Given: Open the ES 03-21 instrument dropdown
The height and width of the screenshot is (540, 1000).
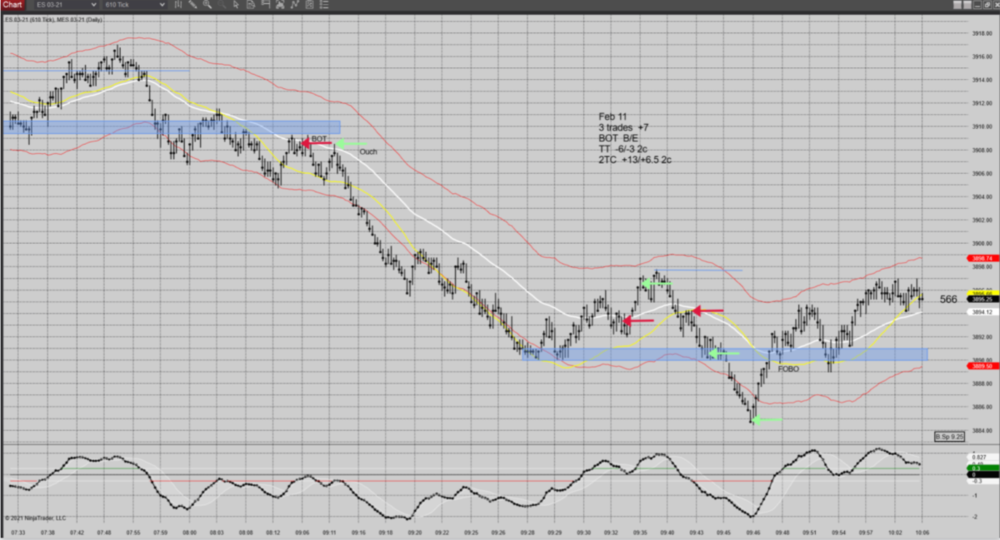Looking at the screenshot, I should (x=66, y=5).
